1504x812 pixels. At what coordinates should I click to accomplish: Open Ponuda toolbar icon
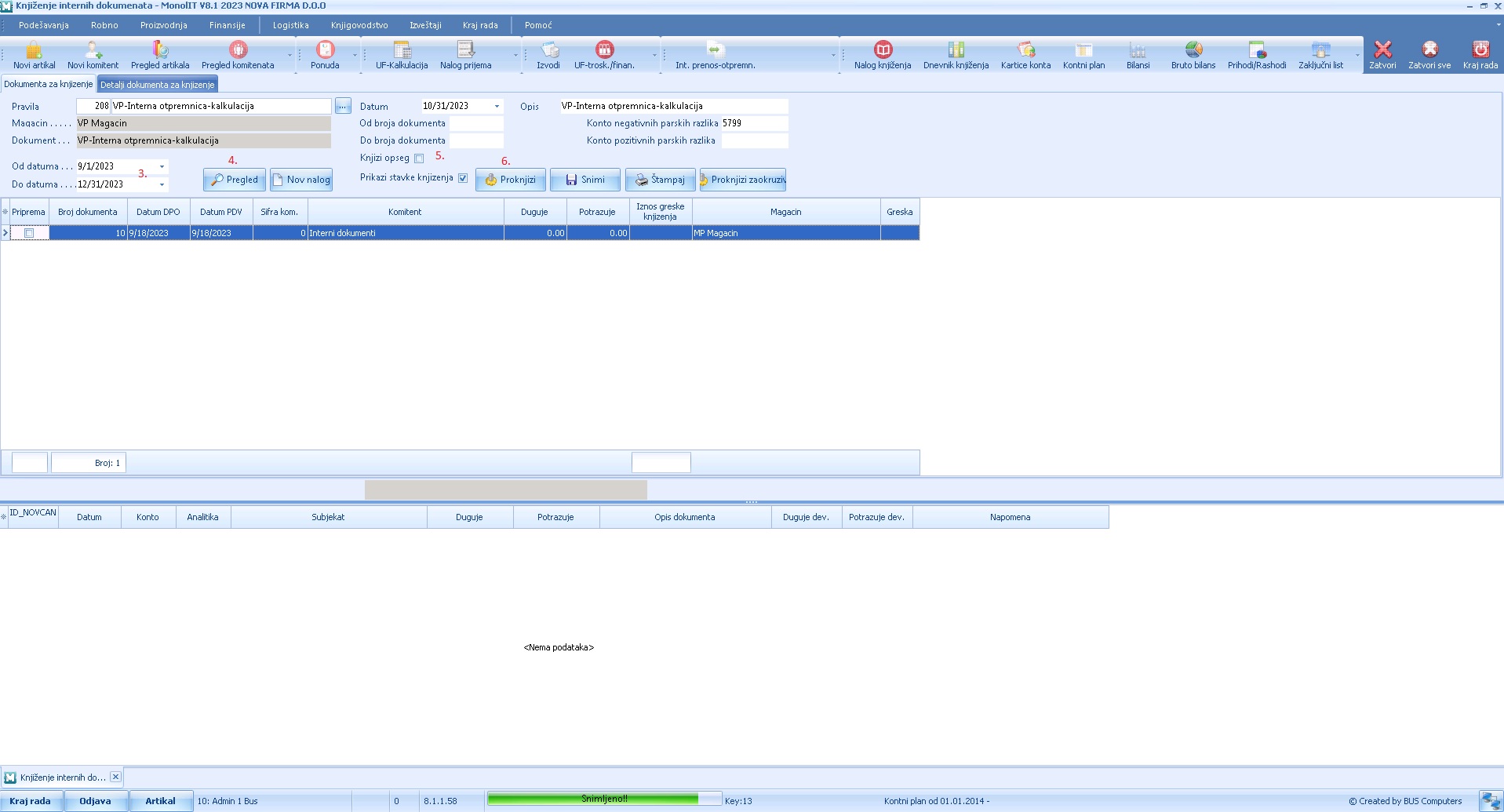click(325, 55)
